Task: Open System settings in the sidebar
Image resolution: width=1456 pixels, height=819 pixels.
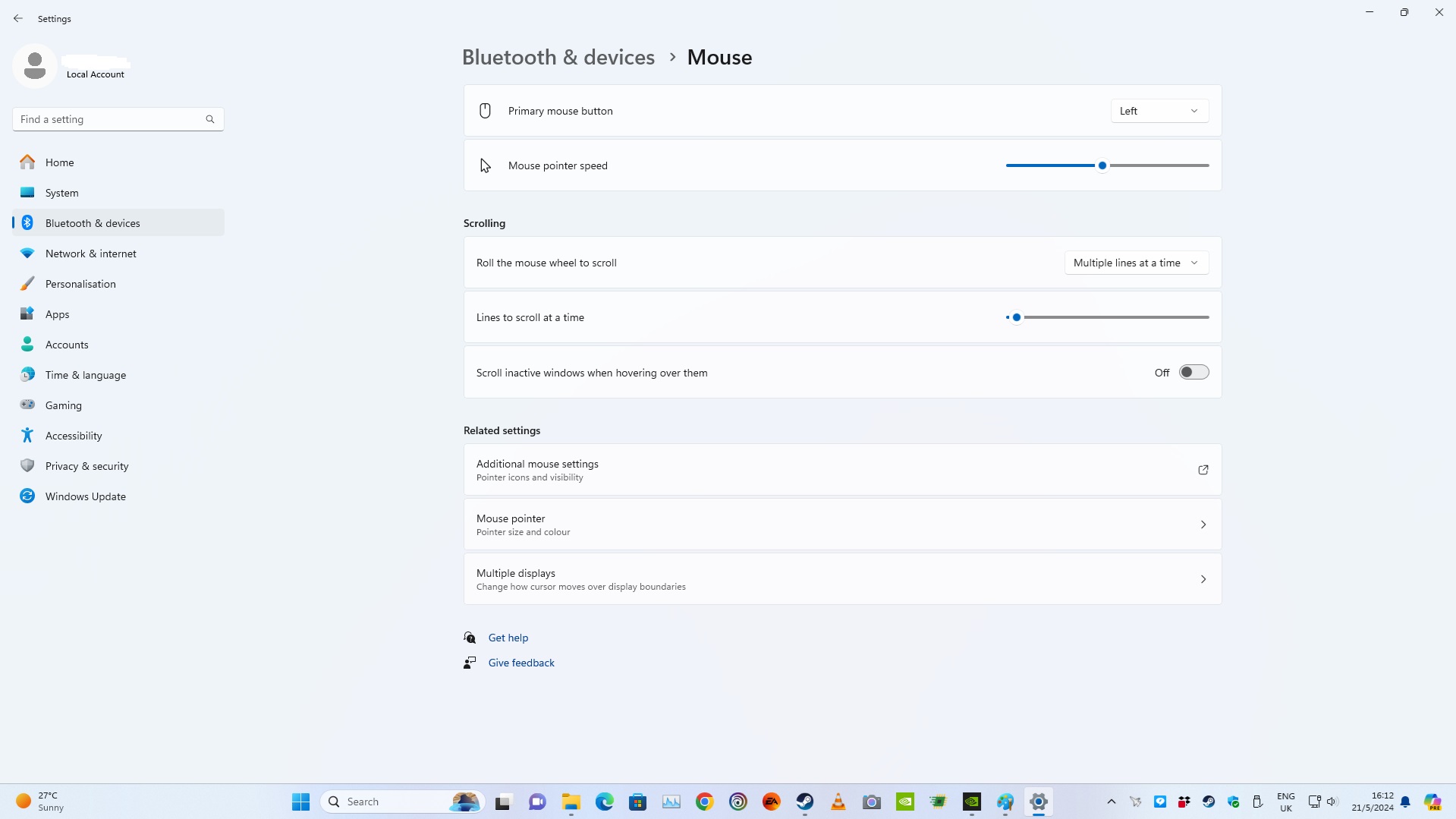Action: click(x=118, y=193)
